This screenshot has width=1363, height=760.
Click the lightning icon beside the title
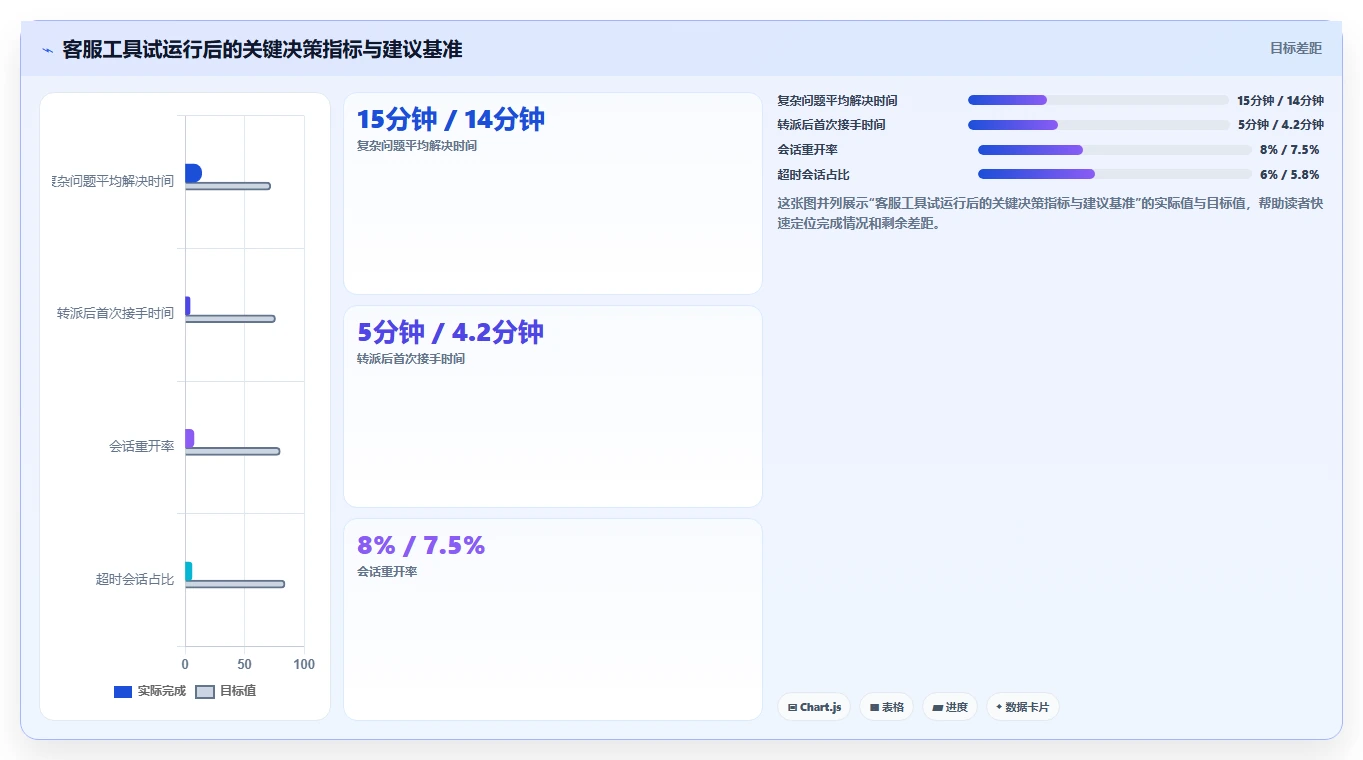pos(47,50)
